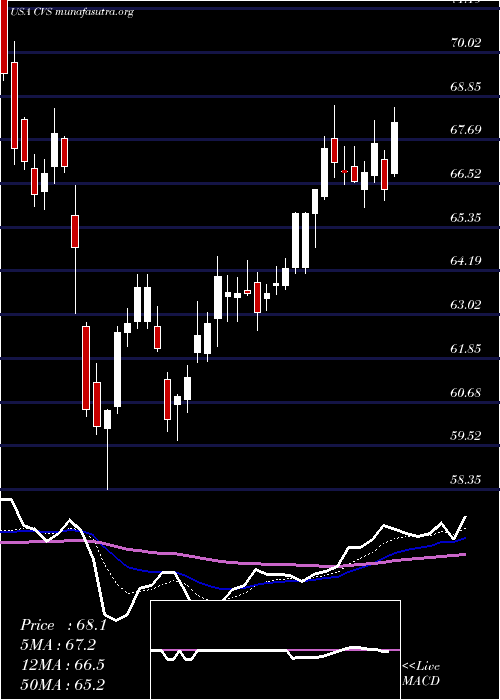Screen dimensions: 500x700
Task: Click the '12MA : 66.5' readout
Action: tap(62, 665)
